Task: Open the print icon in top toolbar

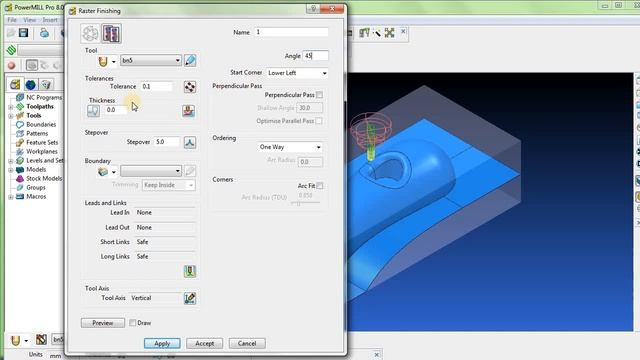Action: pos(44,33)
